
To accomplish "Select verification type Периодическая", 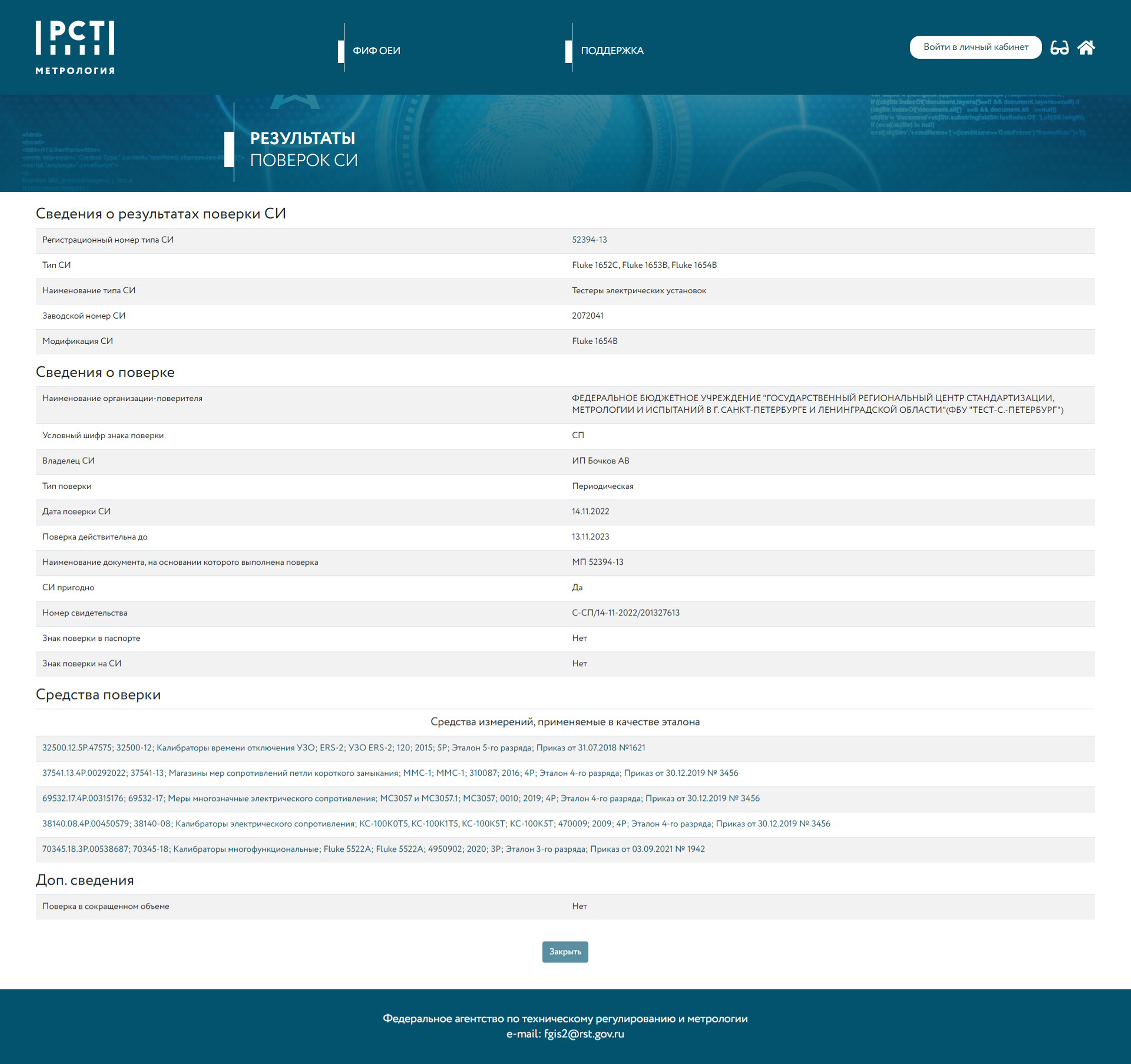I will pyautogui.click(x=603, y=486).
